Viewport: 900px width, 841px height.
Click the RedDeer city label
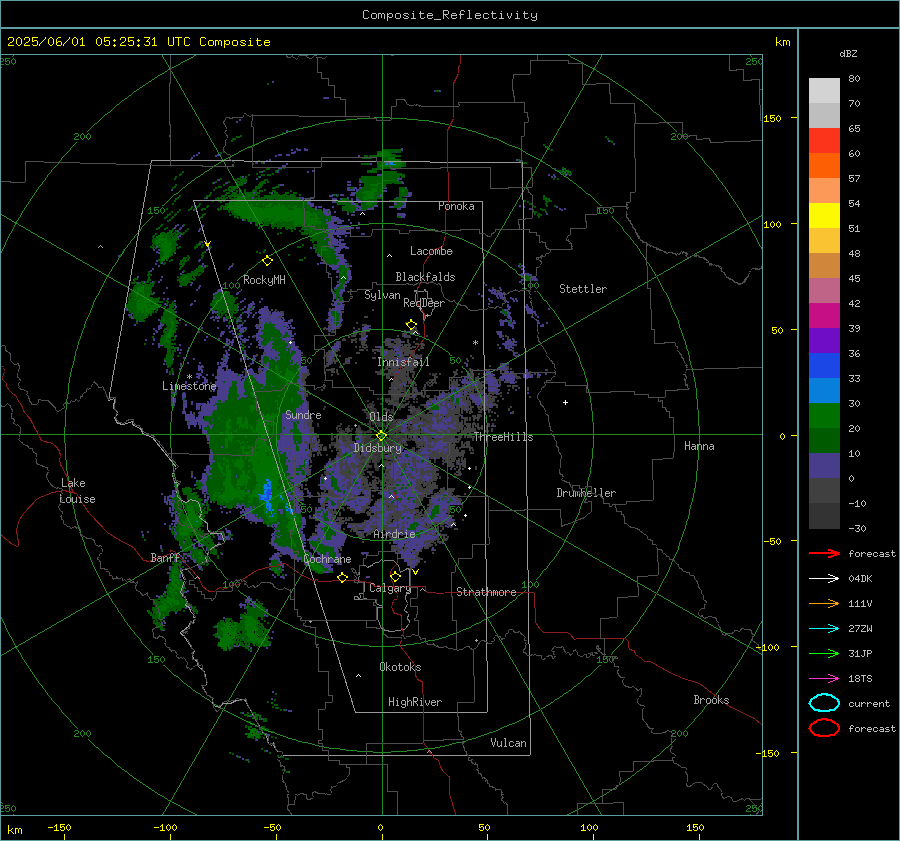(x=424, y=303)
